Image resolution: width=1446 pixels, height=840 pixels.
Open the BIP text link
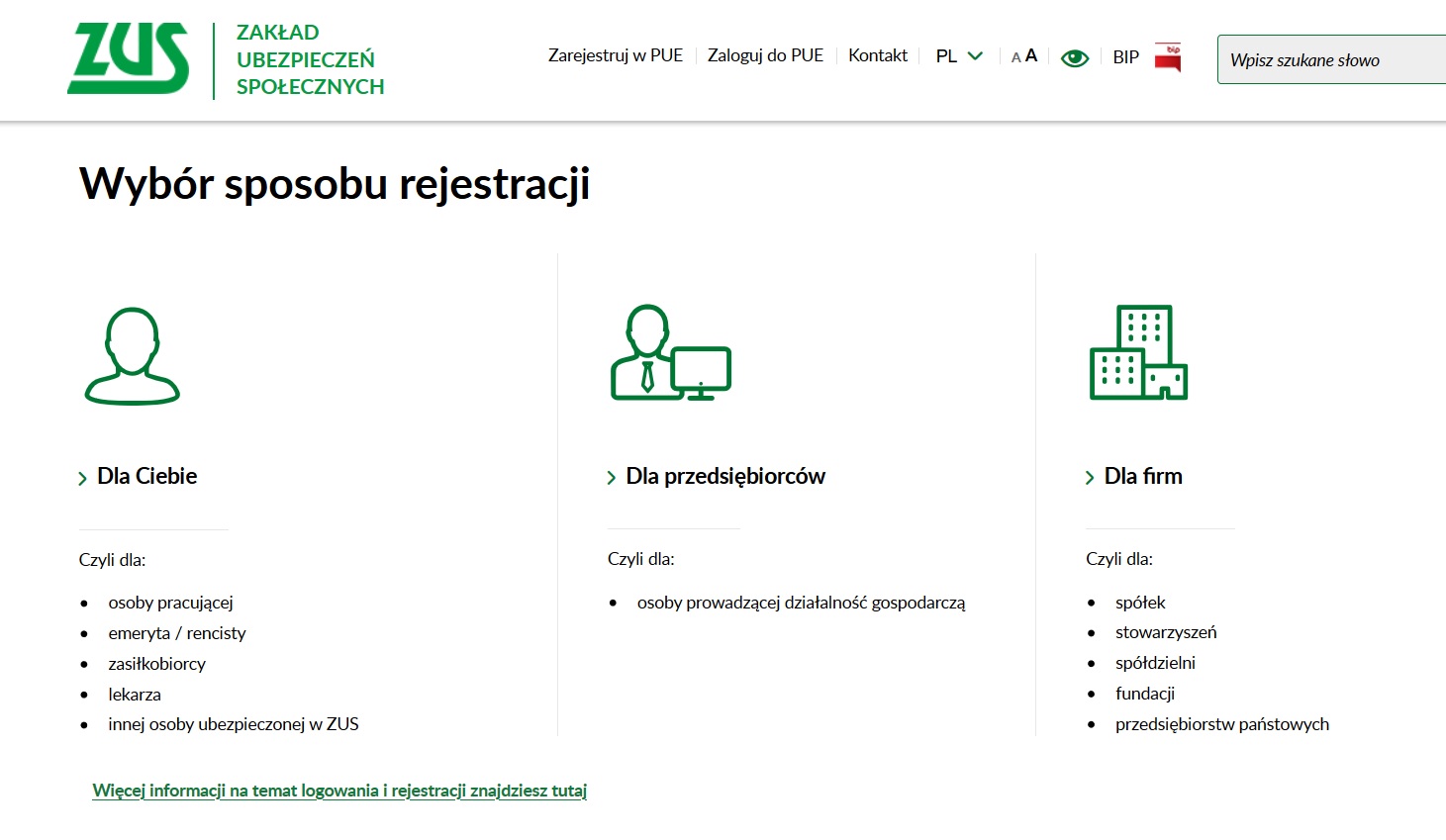(1126, 57)
